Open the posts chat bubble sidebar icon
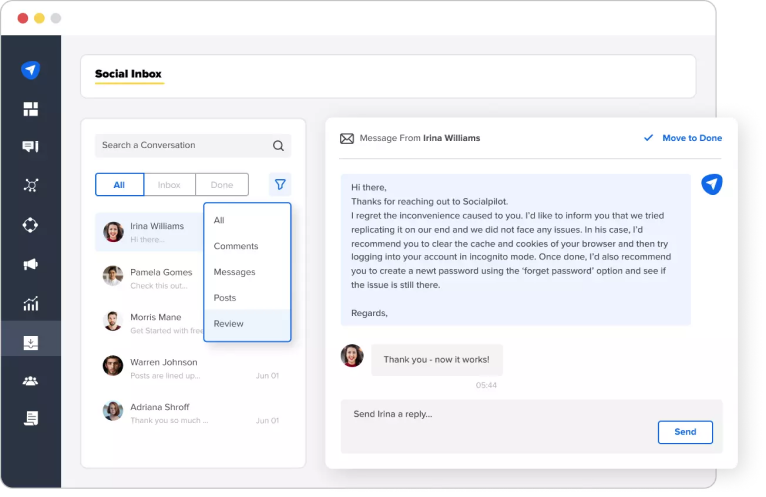The width and height of the screenshot is (766, 497). [30, 147]
